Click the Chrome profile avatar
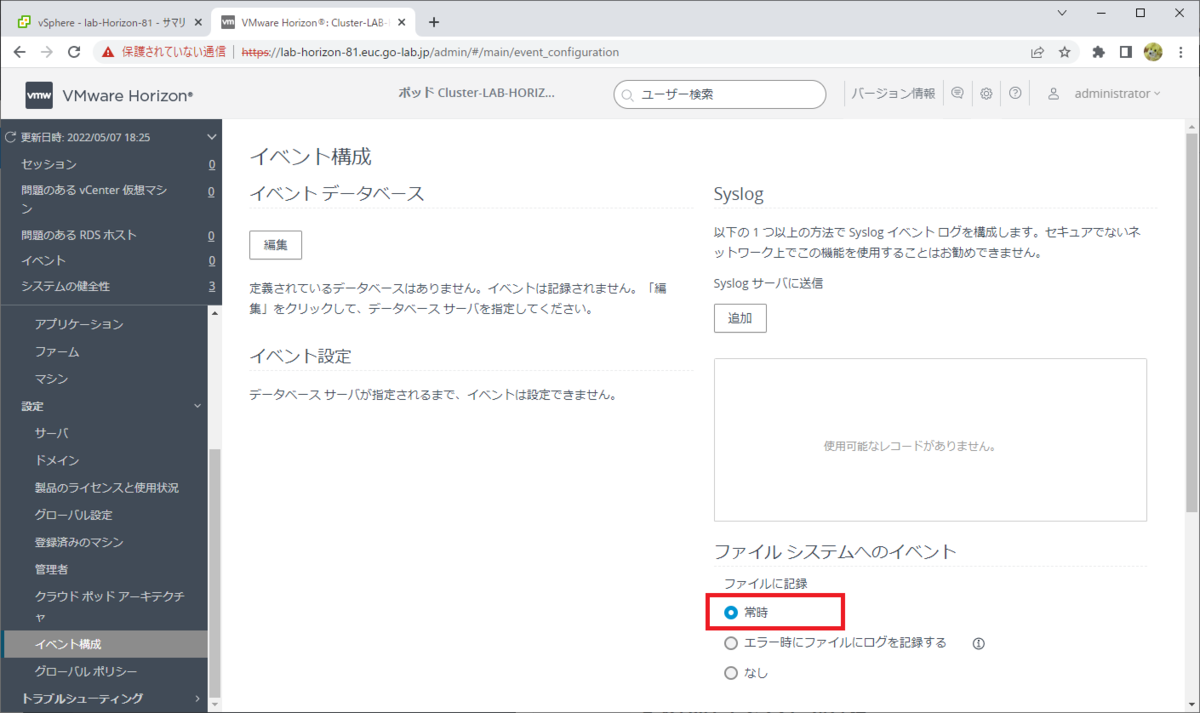The height and width of the screenshot is (713, 1200). pyautogui.click(x=1152, y=52)
